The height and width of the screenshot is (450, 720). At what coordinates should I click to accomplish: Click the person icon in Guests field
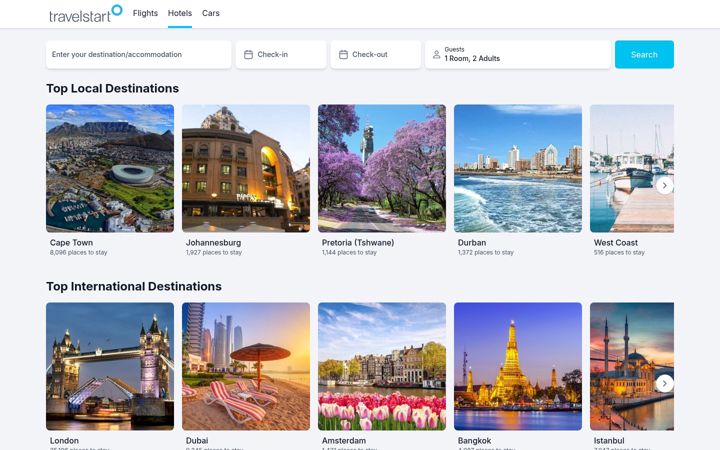[x=437, y=55]
